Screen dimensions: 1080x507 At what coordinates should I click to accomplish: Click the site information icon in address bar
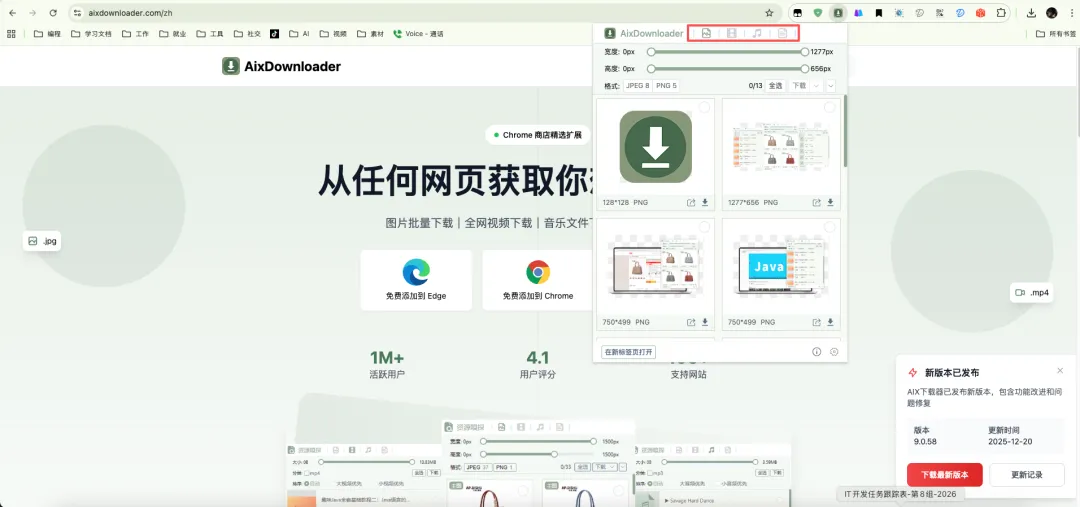pos(77,12)
